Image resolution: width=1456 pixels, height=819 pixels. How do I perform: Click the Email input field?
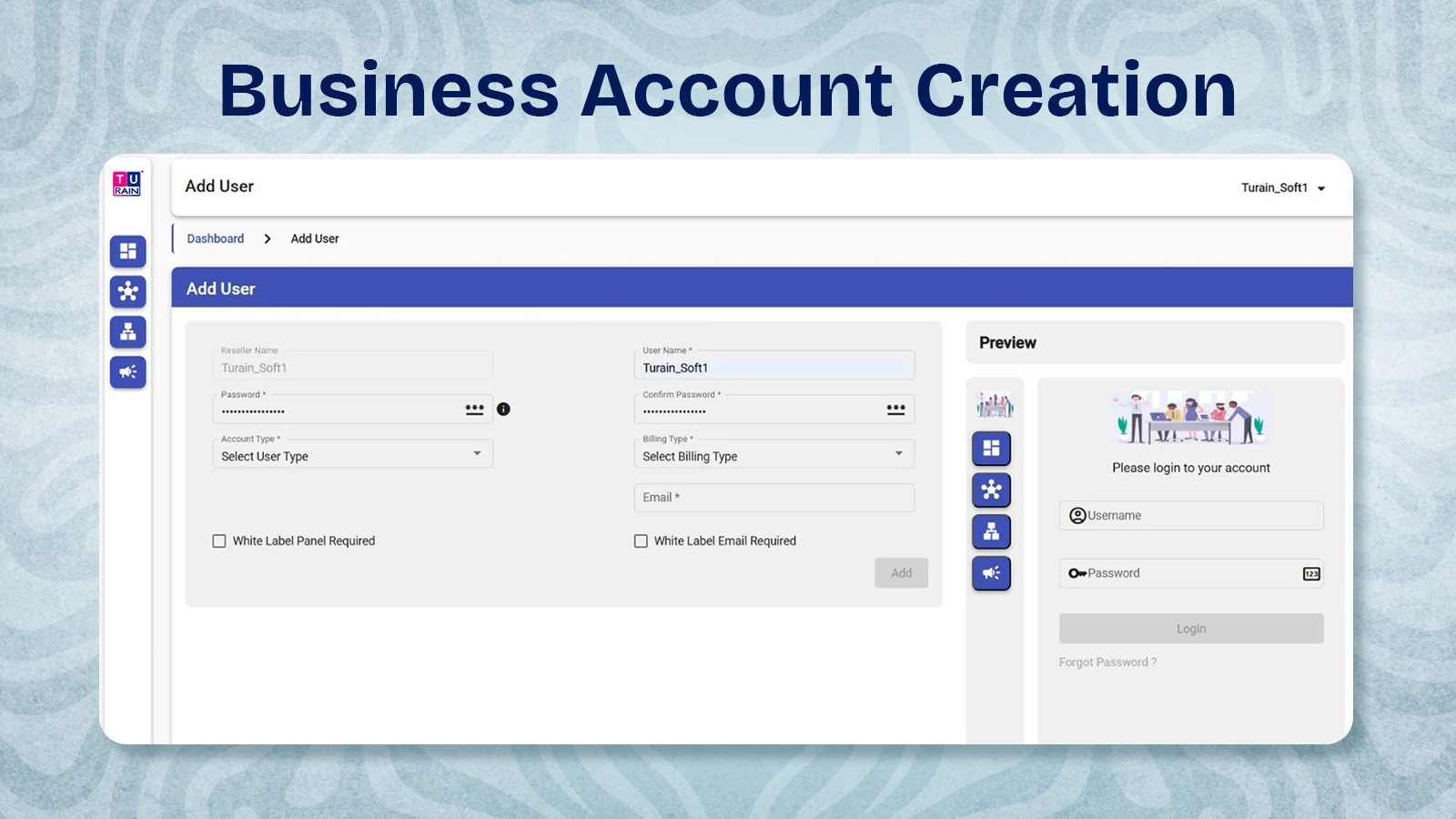(773, 498)
